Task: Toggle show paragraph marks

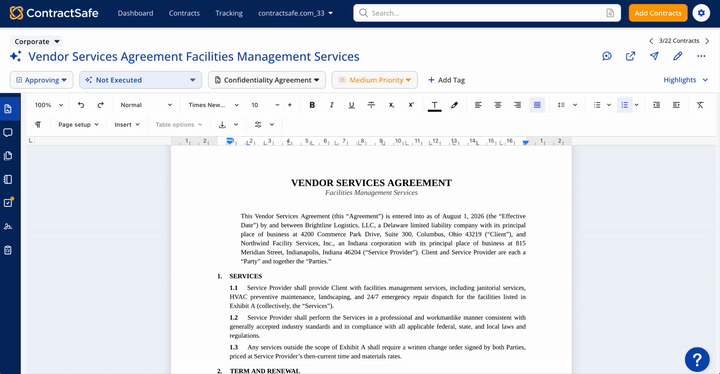Action: point(38,125)
